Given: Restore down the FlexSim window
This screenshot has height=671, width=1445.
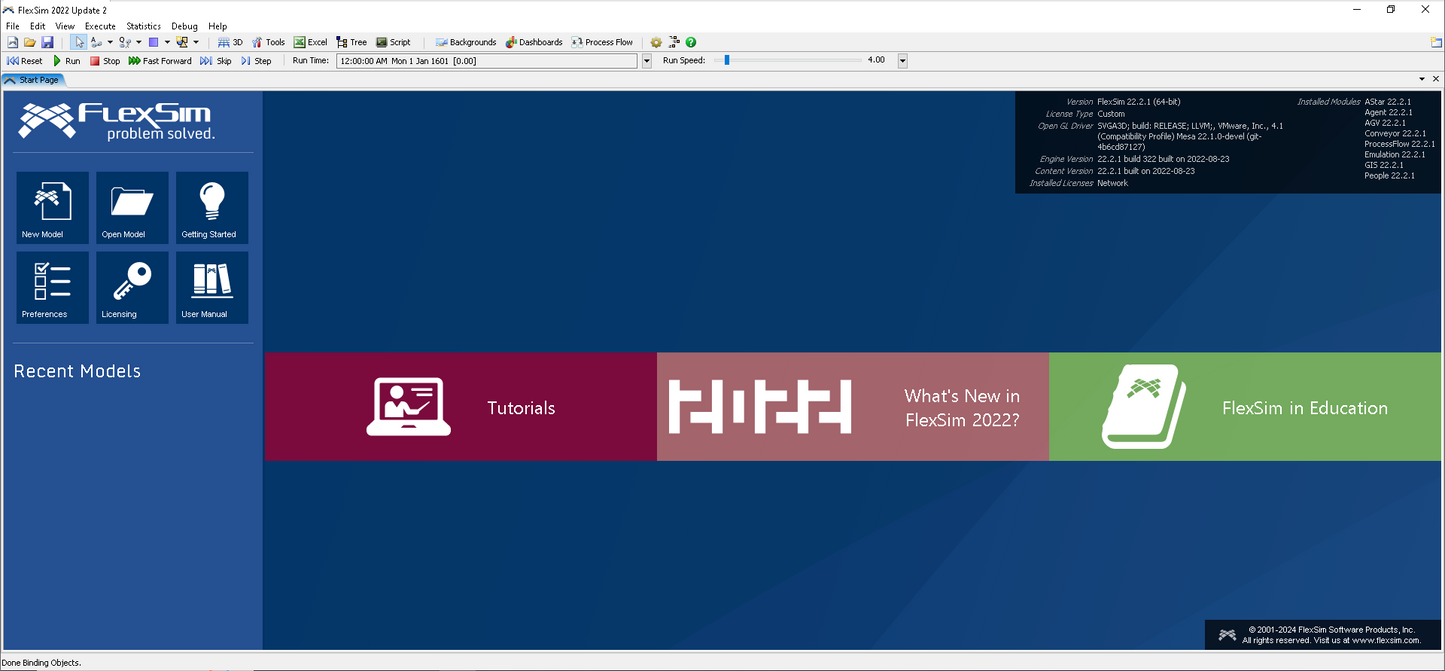Looking at the screenshot, I should (x=1391, y=9).
